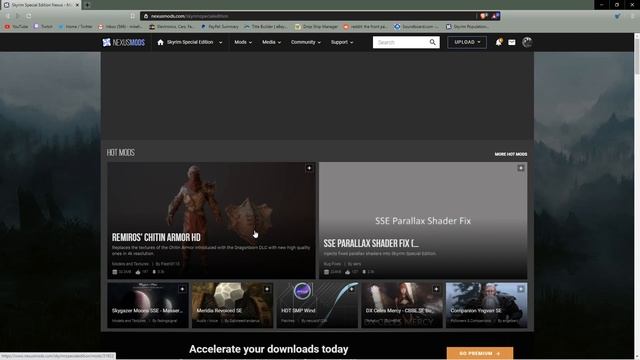This screenshot has width=640, height=360.
Task: Open the user profile avatar
Action: click(527, 42)
